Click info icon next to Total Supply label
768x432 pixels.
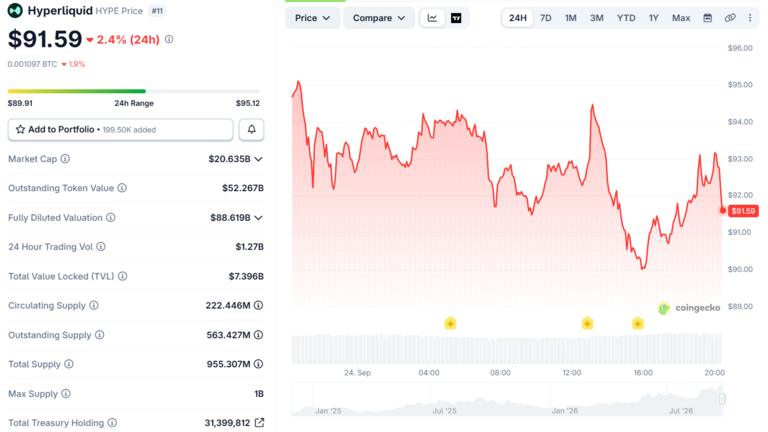point(69,364)
